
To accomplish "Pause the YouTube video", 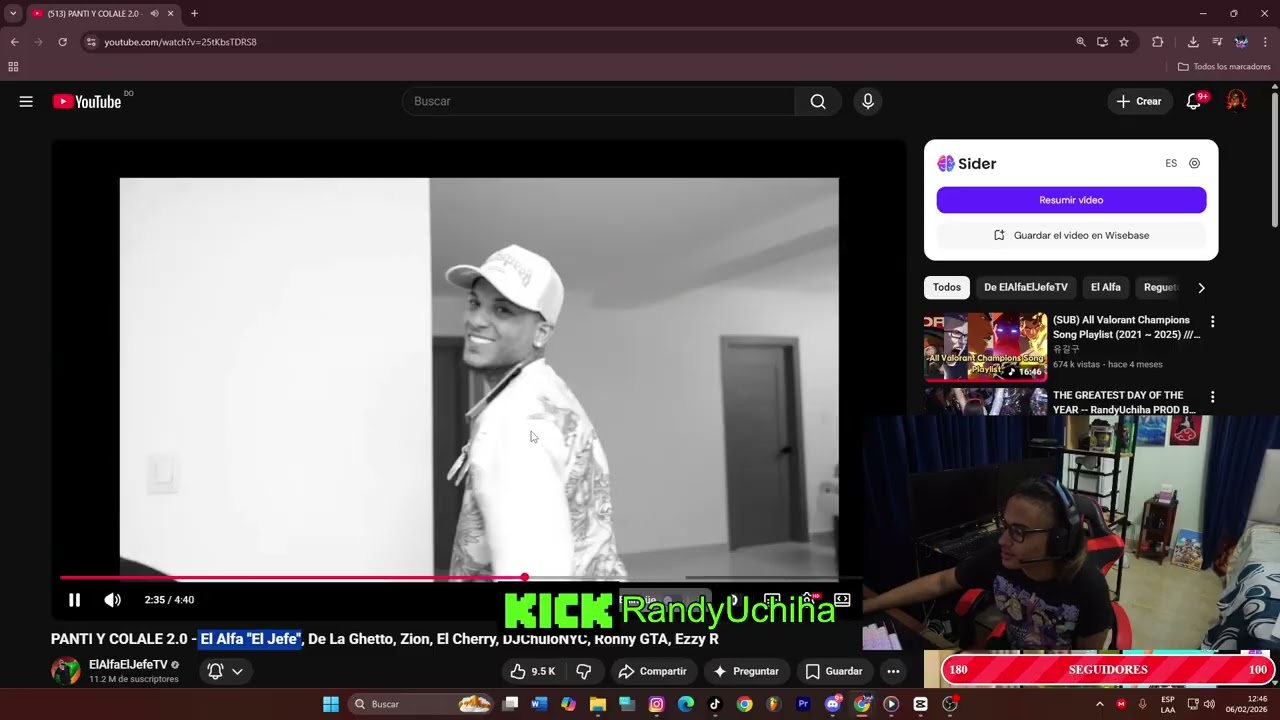I will [74, 600].
